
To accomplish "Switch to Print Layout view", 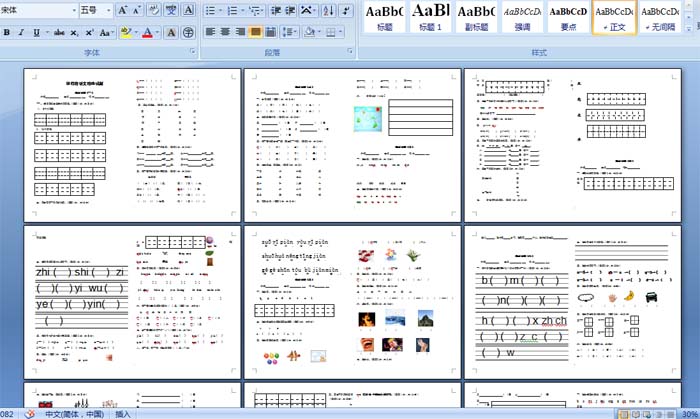I will tap(624, 415).
